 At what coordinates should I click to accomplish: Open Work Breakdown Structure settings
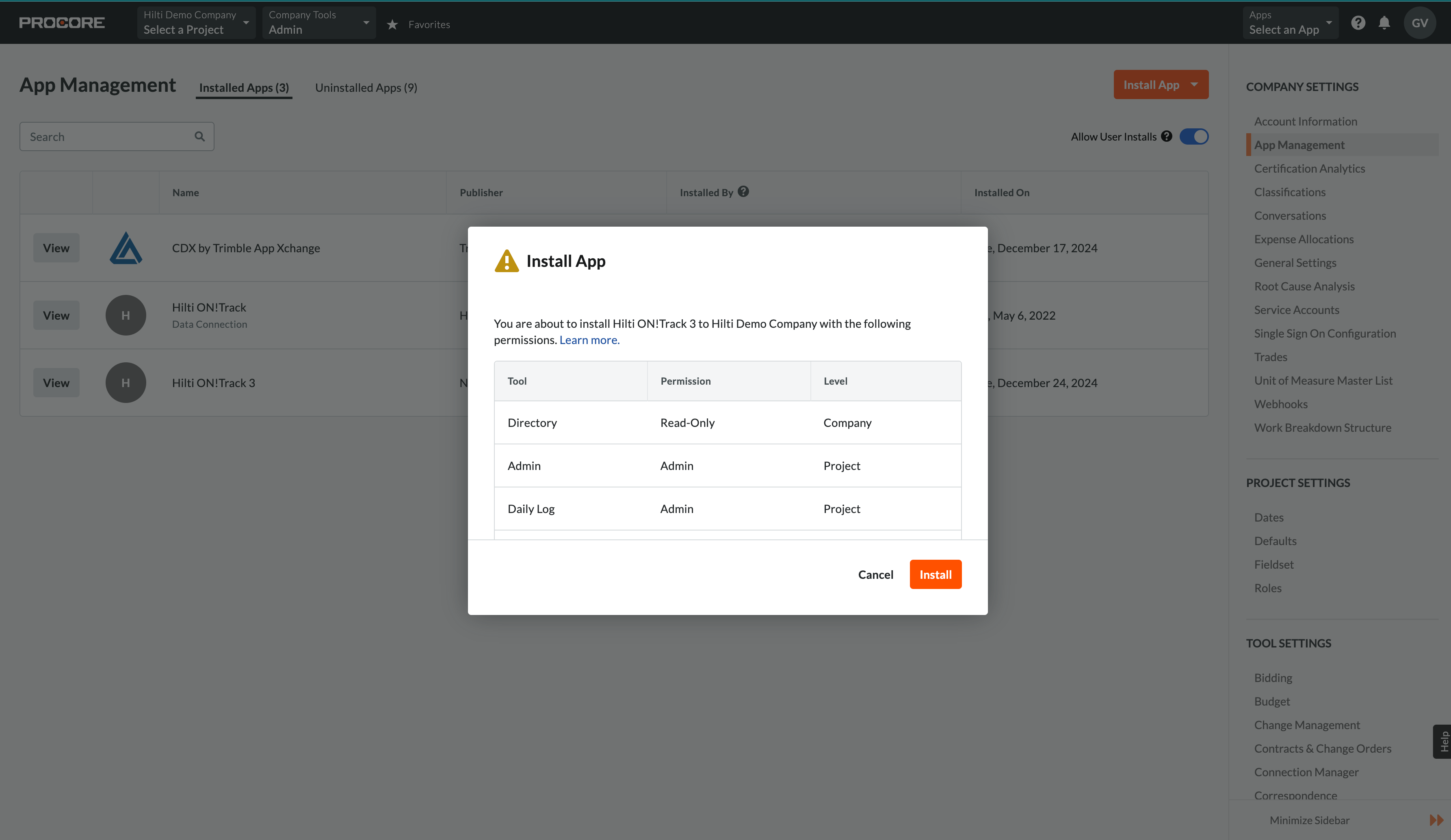click(x=1323, y=428)
